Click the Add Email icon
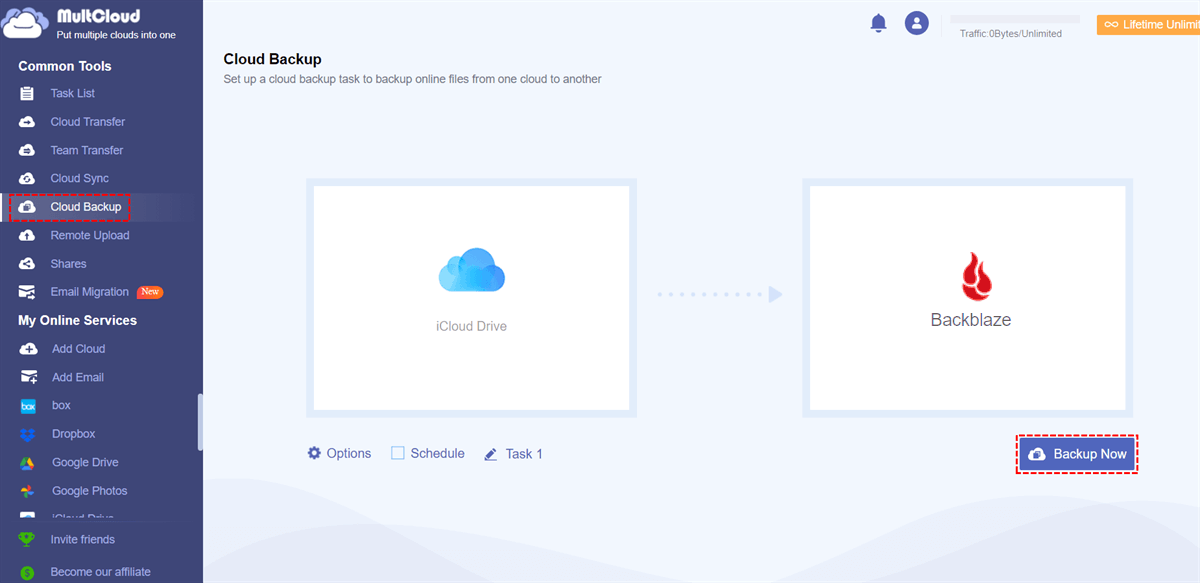 pyautogui.click(x=29, y=377)
